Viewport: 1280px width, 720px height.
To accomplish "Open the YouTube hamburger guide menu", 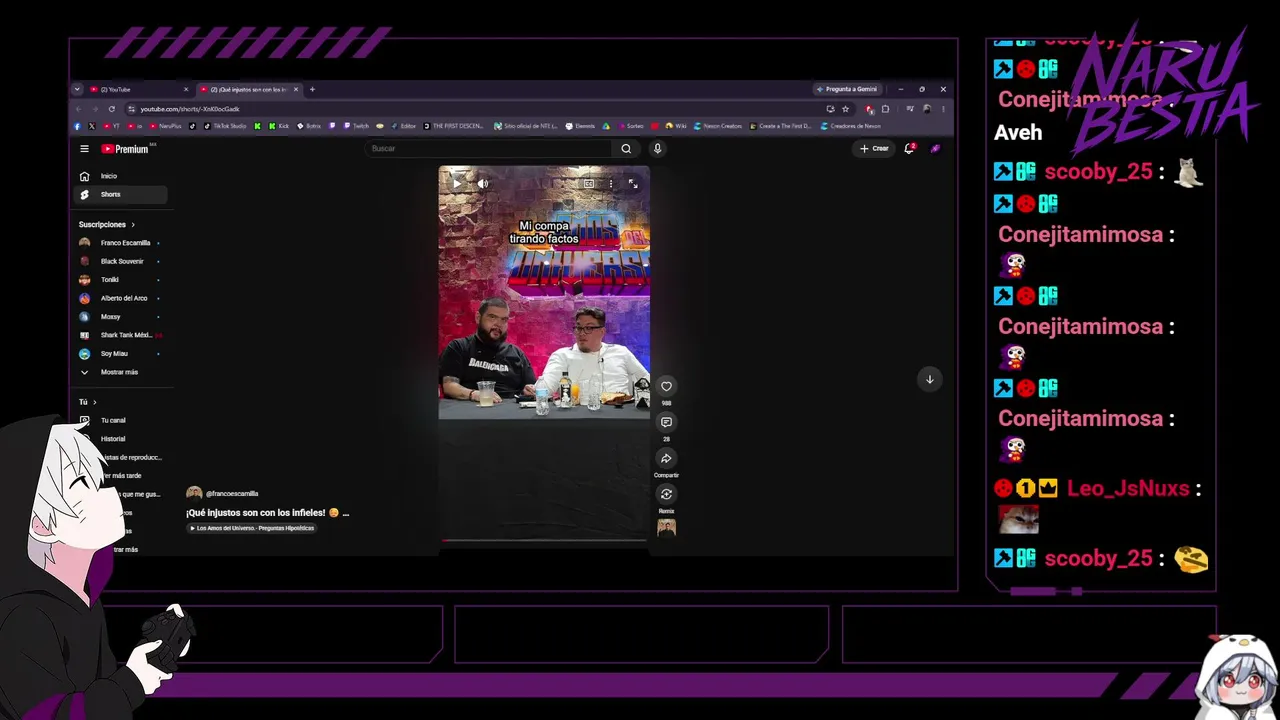I will (x=84, y=148).
